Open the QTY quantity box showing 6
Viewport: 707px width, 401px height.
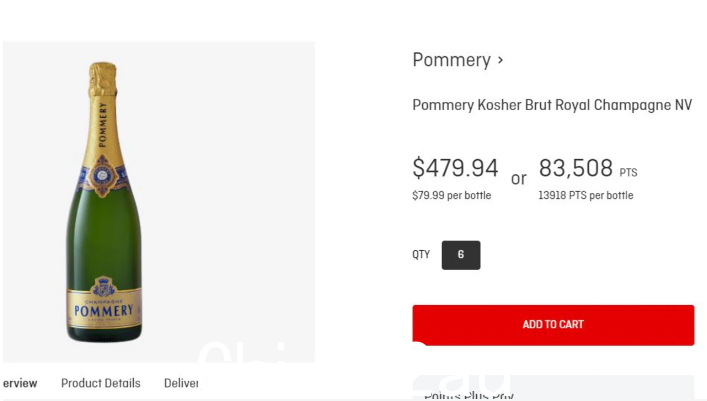[x=461, y=255]
